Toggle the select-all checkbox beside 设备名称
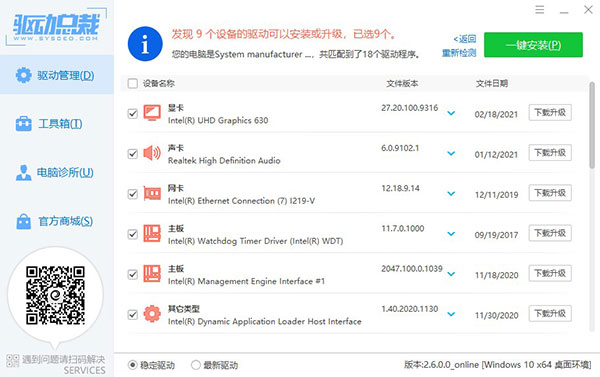This screenshot has width=600, height=377. (132, 83)
